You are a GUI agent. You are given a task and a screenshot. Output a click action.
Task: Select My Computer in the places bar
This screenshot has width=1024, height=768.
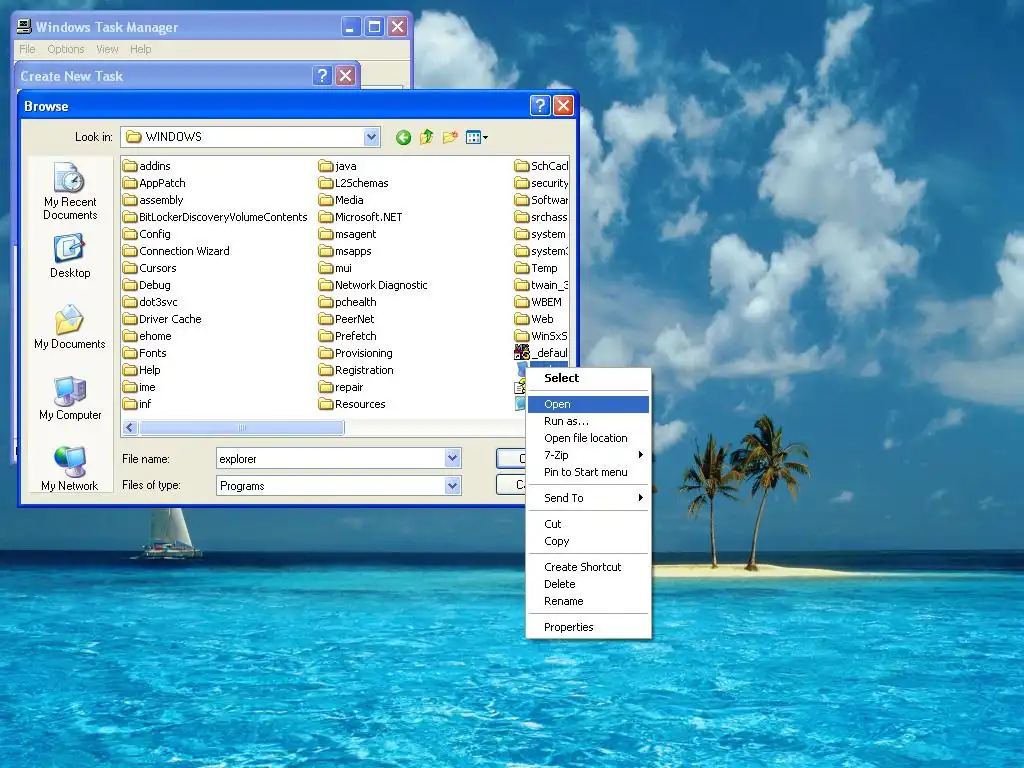click(x=70, y=398)
